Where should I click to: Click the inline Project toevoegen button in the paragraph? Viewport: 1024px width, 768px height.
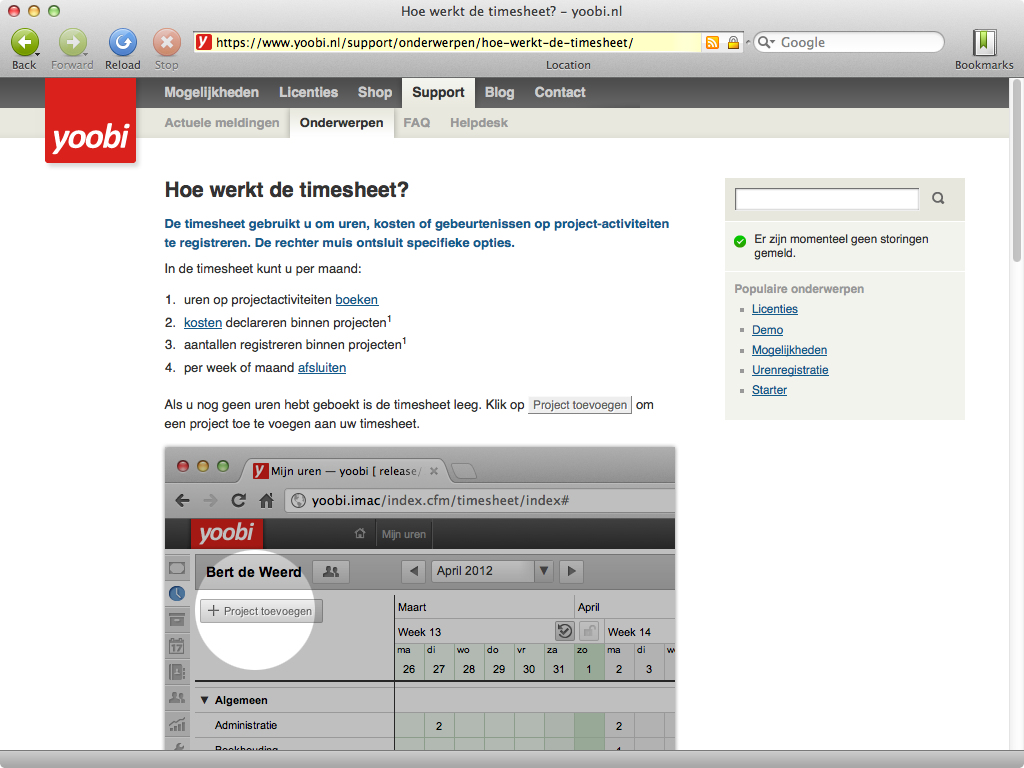(580, 405)
